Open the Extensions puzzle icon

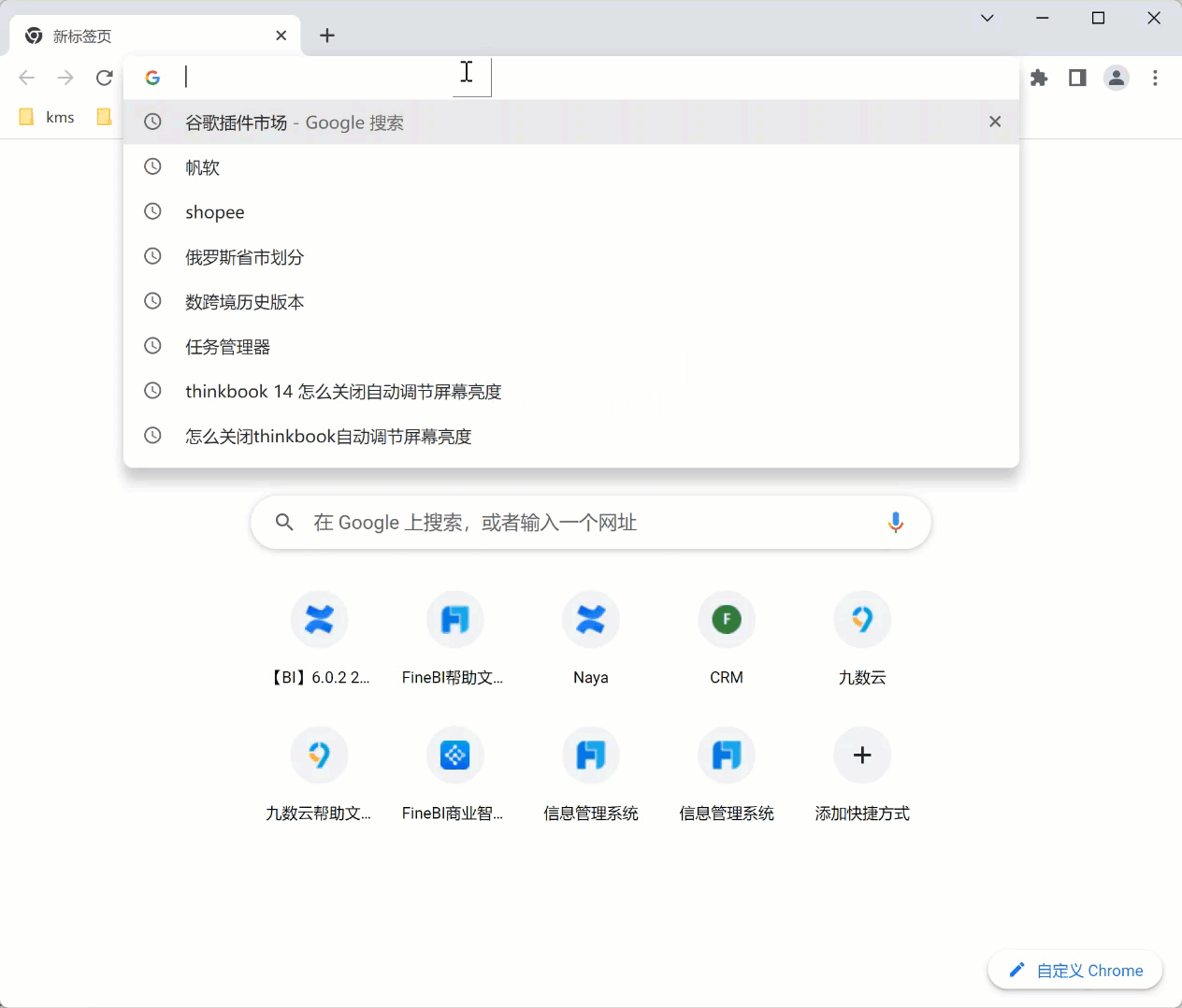[1039, 78]
